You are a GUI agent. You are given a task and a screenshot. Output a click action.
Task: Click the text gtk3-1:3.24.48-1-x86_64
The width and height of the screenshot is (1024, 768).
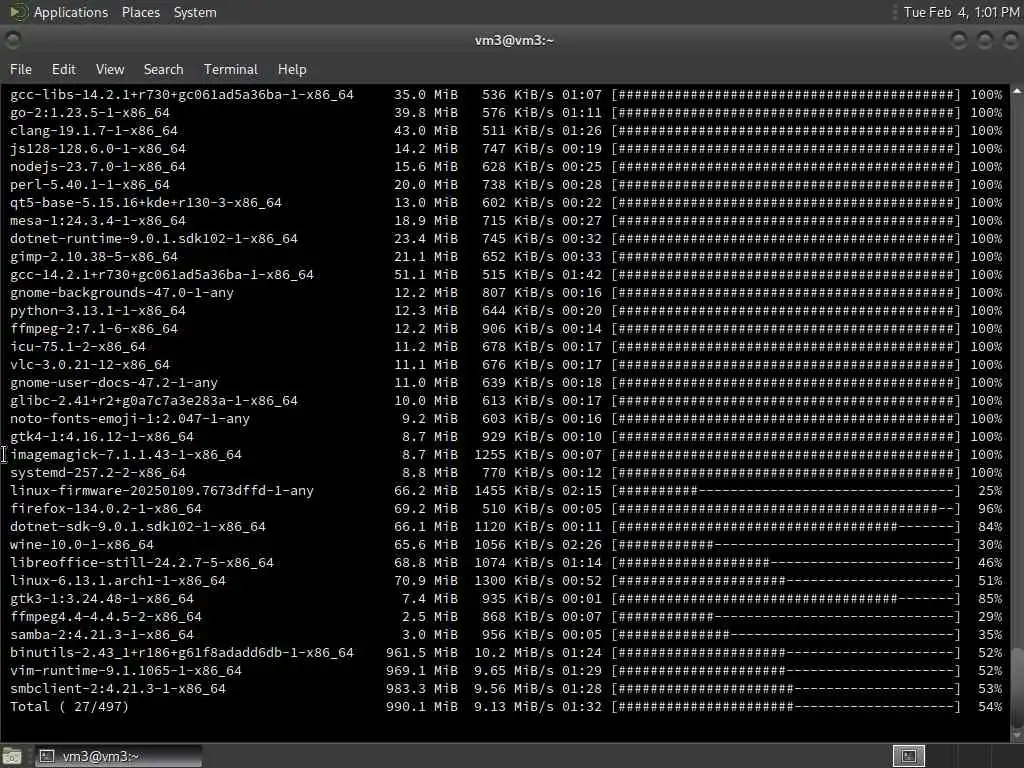(102, 598)
